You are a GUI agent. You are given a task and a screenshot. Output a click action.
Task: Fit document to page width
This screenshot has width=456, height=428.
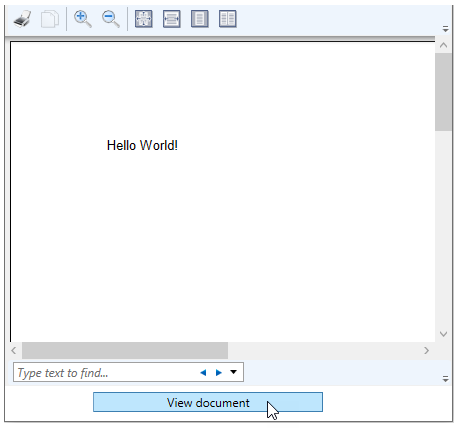(x=172, y=19)
